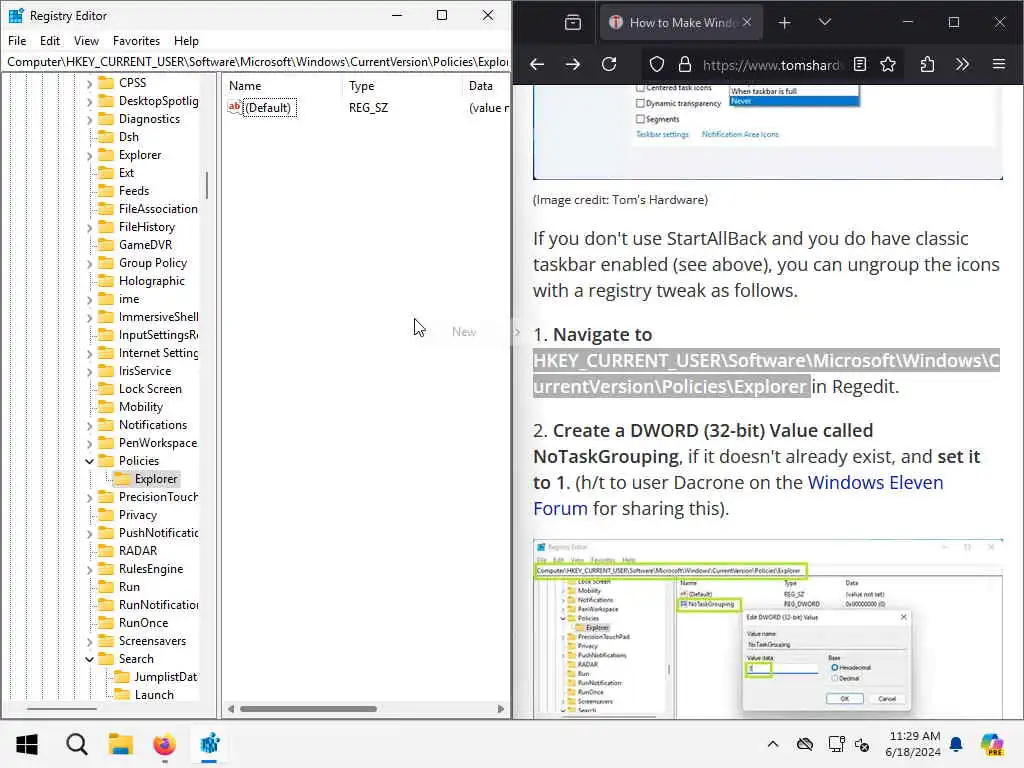1024x768 pixels.
Task: Go forward in Firefox
Action: 573,64
